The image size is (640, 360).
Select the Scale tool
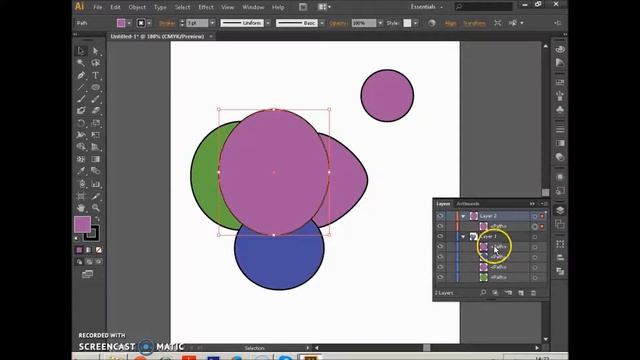click(x=96, y=123)
